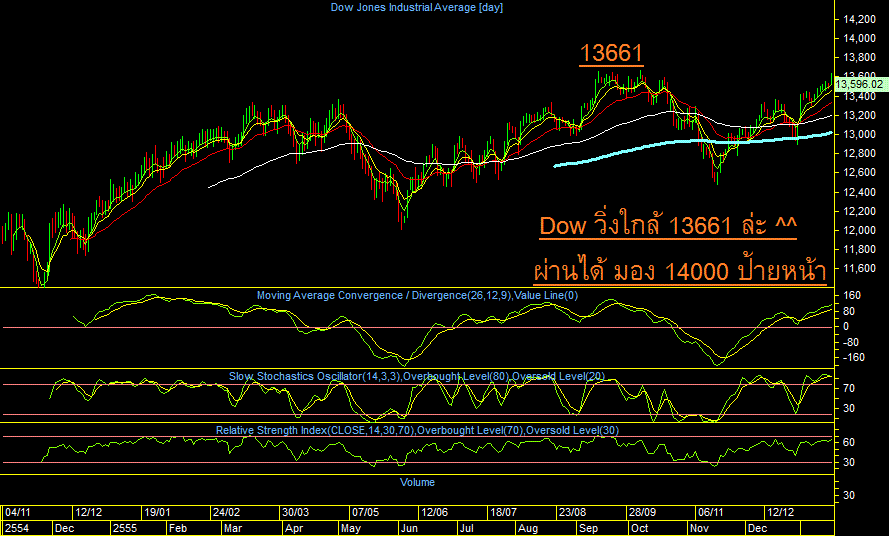889x536 pixels.
Task: Click the 13,000 price axis label
Action: [859, 134]
